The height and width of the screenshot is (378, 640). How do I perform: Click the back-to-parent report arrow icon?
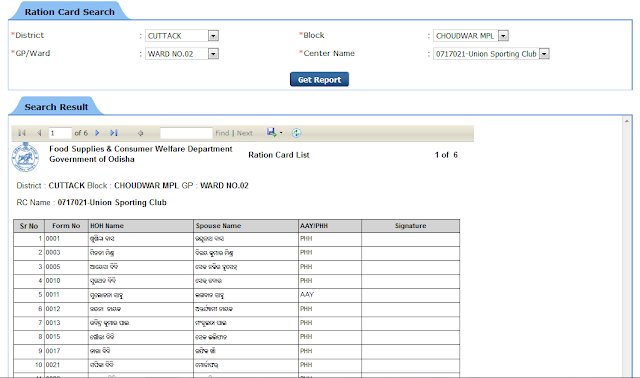pyautogui.click(x=140, y=133)
